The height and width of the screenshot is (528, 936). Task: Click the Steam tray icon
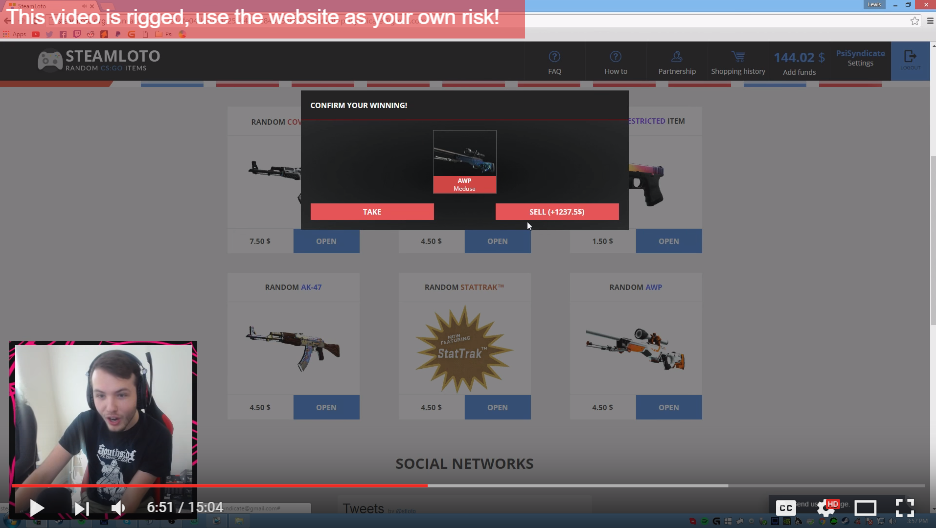coord(845,521)
